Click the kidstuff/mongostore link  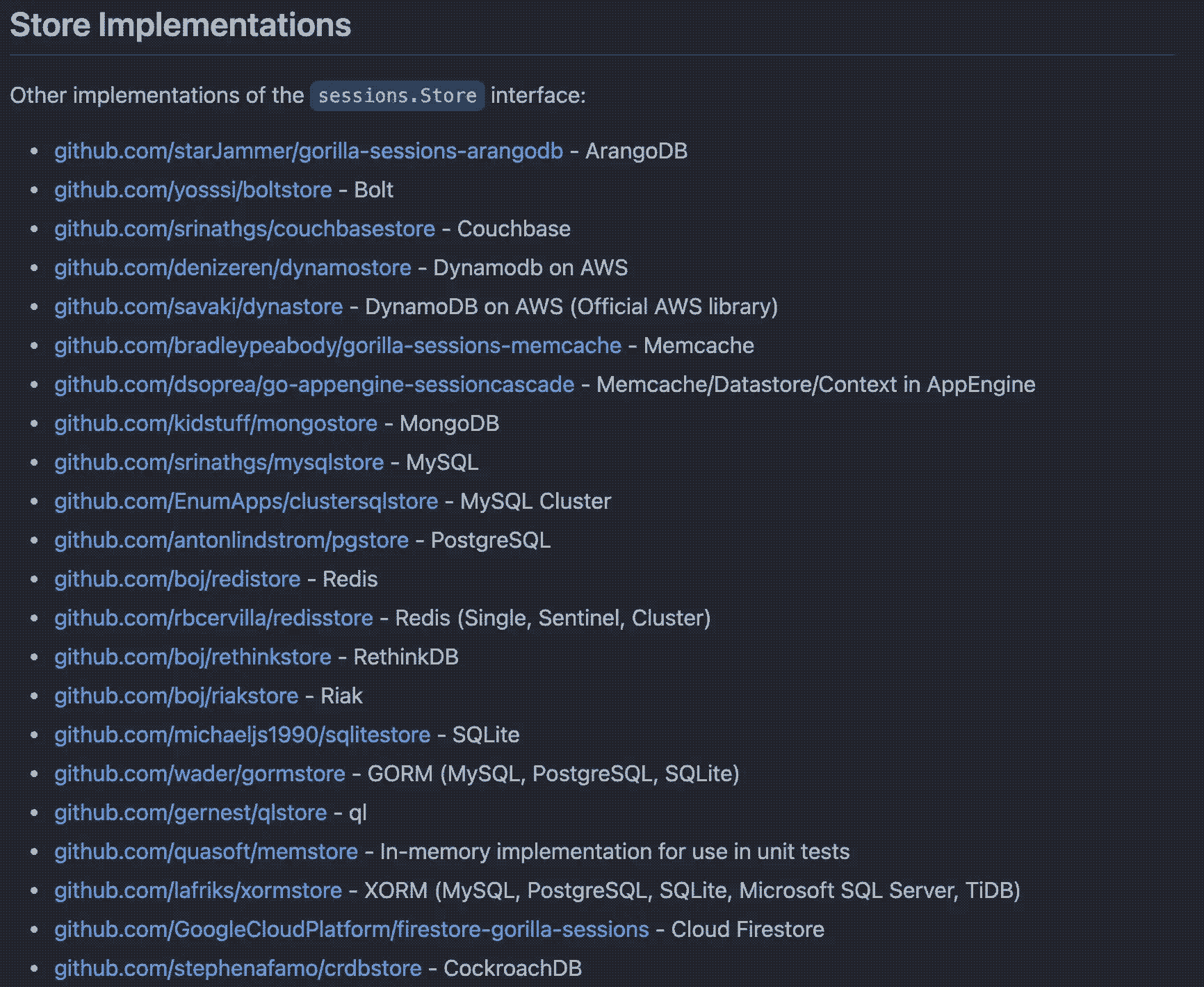tap(216, 423)
